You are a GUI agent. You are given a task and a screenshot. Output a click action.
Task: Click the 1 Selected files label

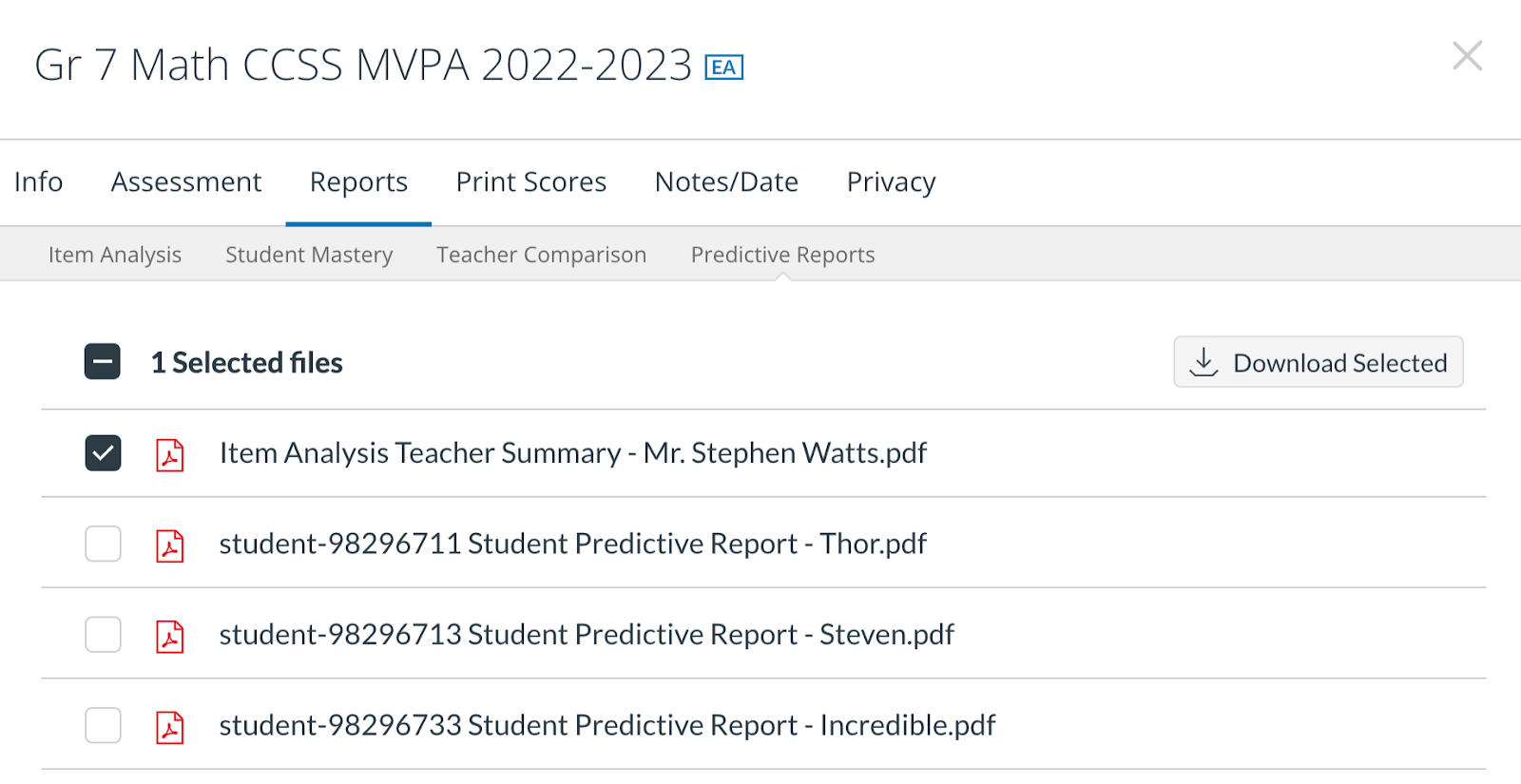coord(248,362)
